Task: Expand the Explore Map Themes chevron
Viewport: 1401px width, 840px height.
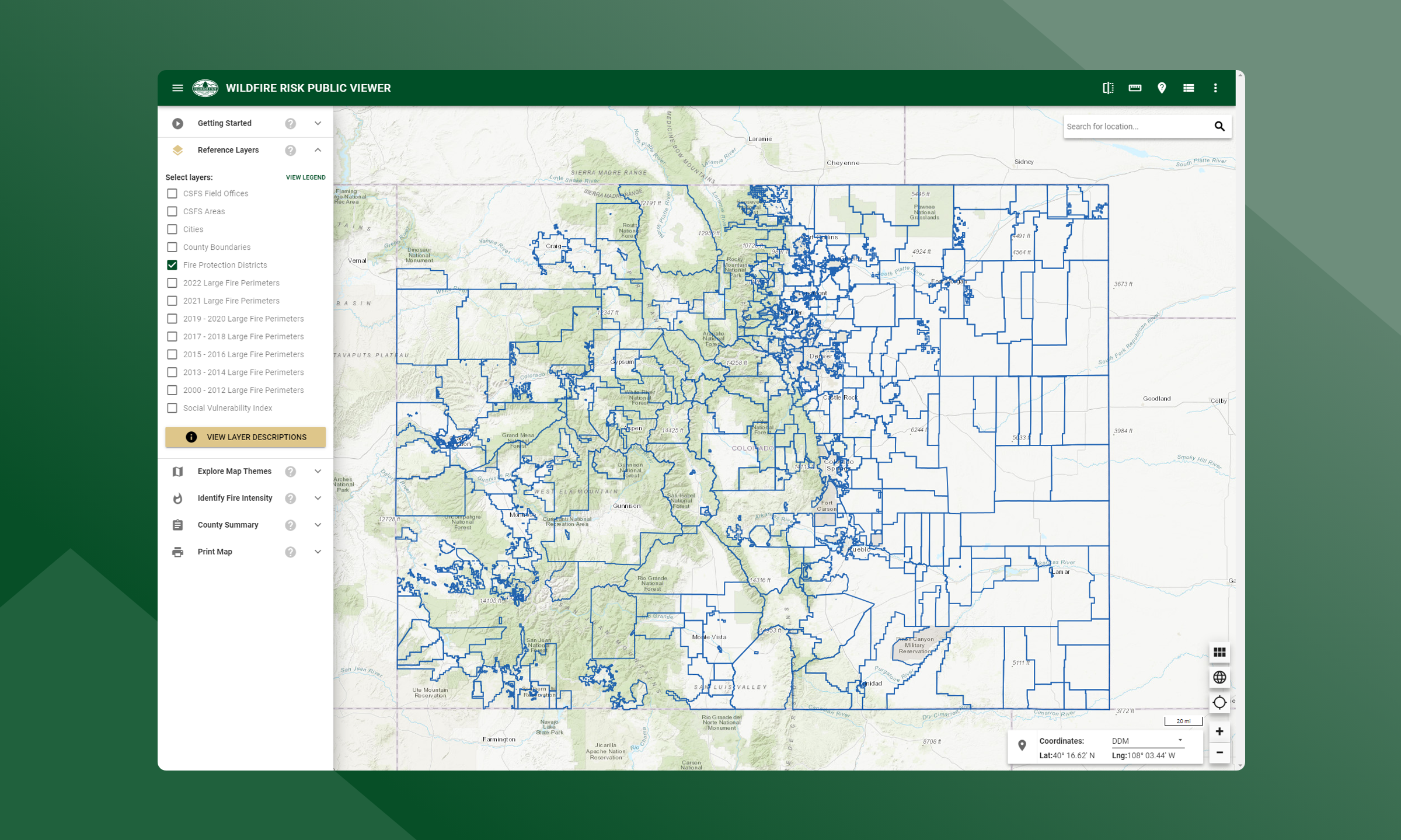Action: (x=318, y=471)
